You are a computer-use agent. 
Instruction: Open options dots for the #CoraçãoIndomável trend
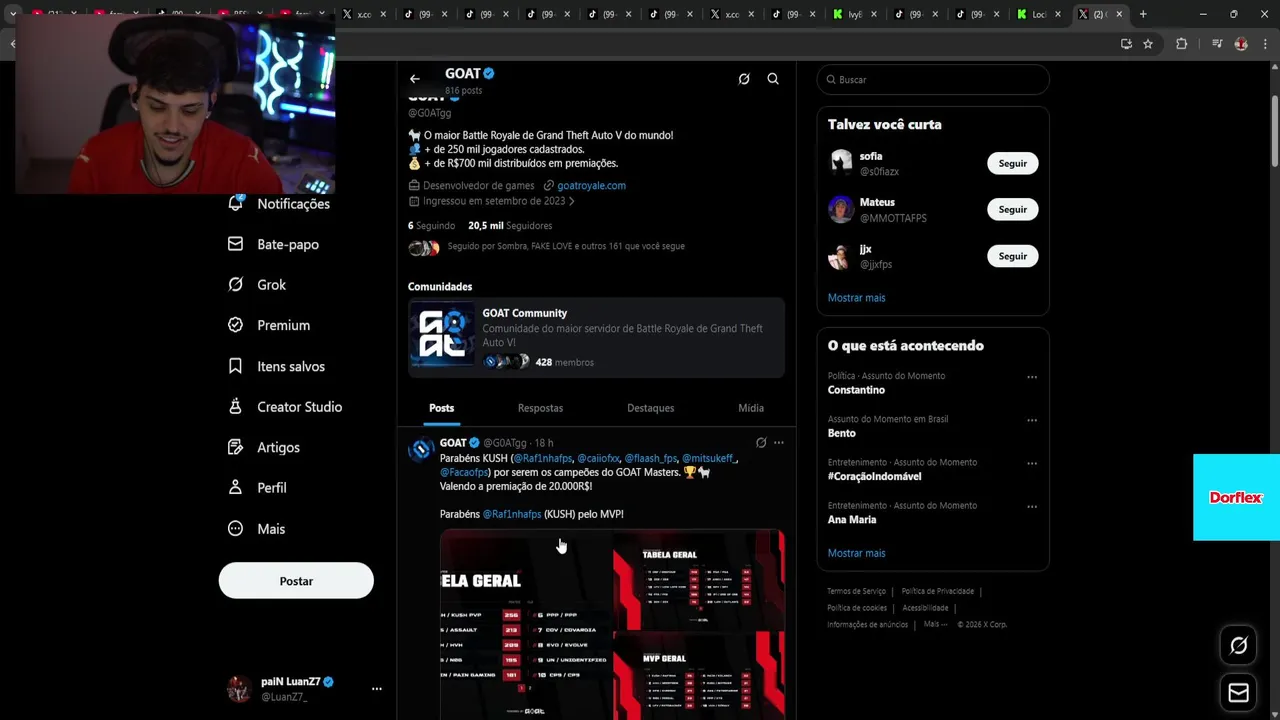point(1032,464)
